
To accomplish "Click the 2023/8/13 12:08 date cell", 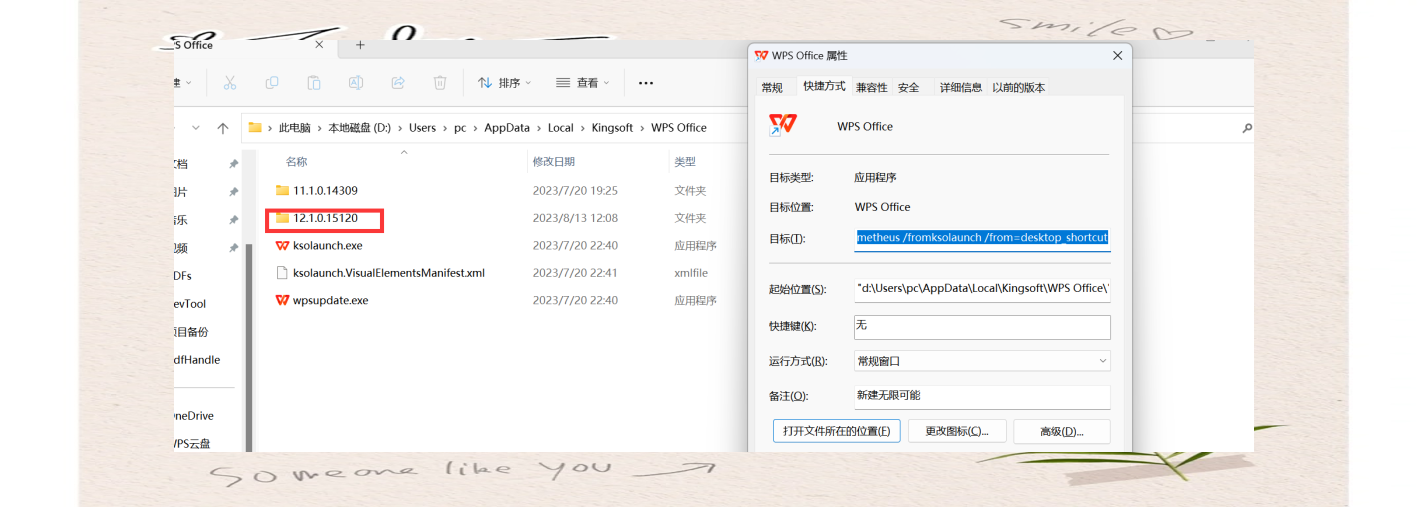I will click(x=574, y=218).
